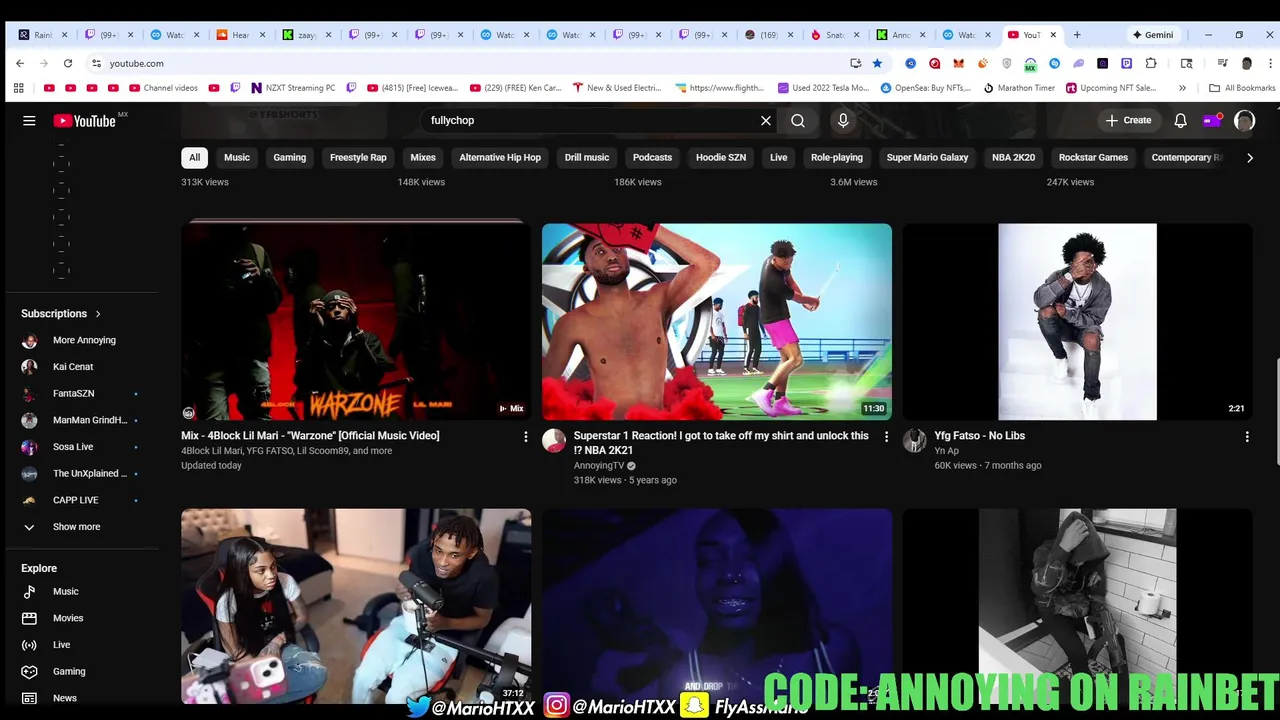Click the Create button
Viewport: 1280px width, 720px height.
coord(1128,120)
